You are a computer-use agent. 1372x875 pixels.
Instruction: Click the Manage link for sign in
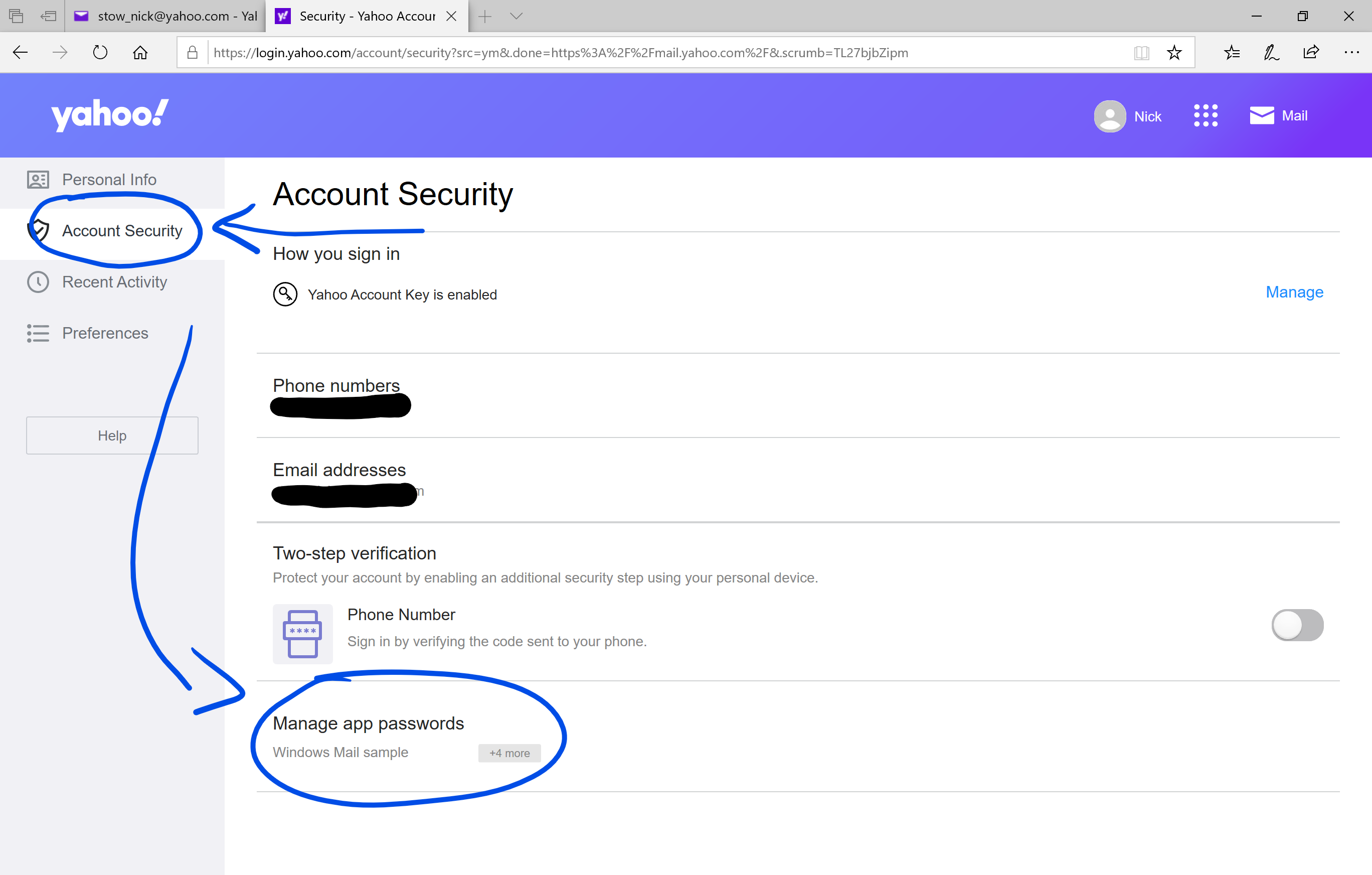[1294, 292]
